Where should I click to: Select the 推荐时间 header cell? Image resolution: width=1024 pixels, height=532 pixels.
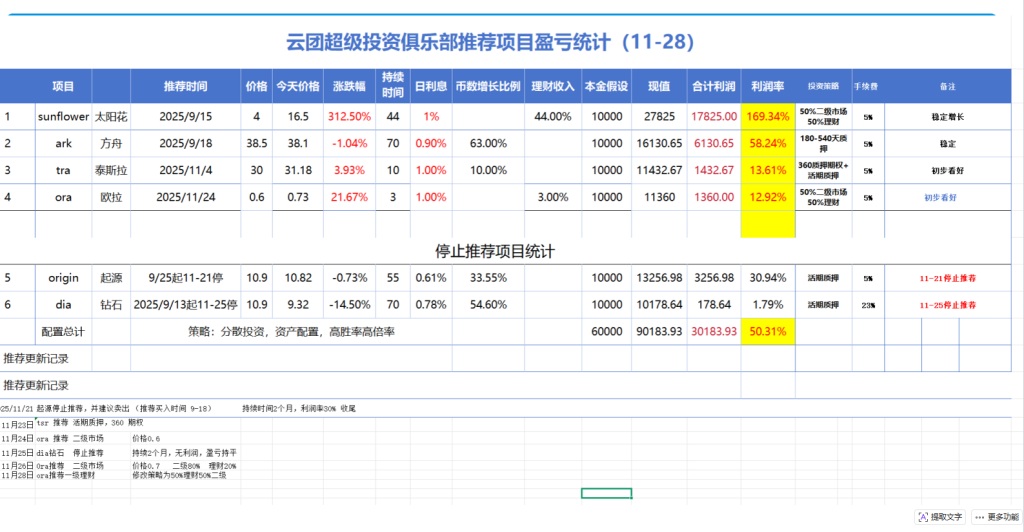185,86
